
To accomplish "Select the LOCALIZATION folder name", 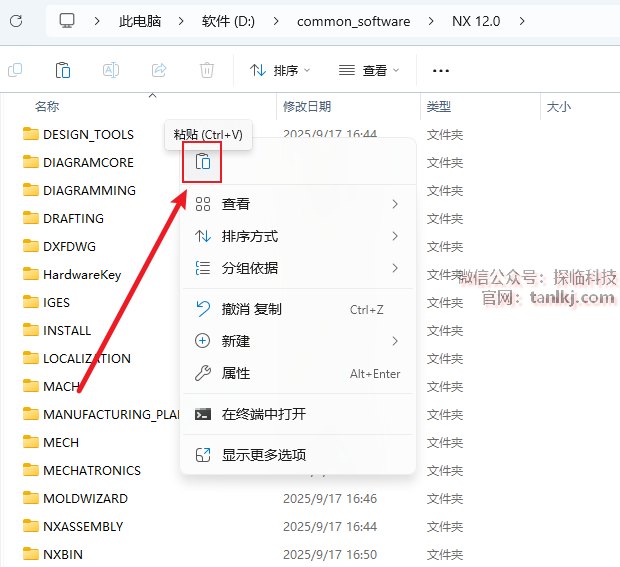I will 87,358.
